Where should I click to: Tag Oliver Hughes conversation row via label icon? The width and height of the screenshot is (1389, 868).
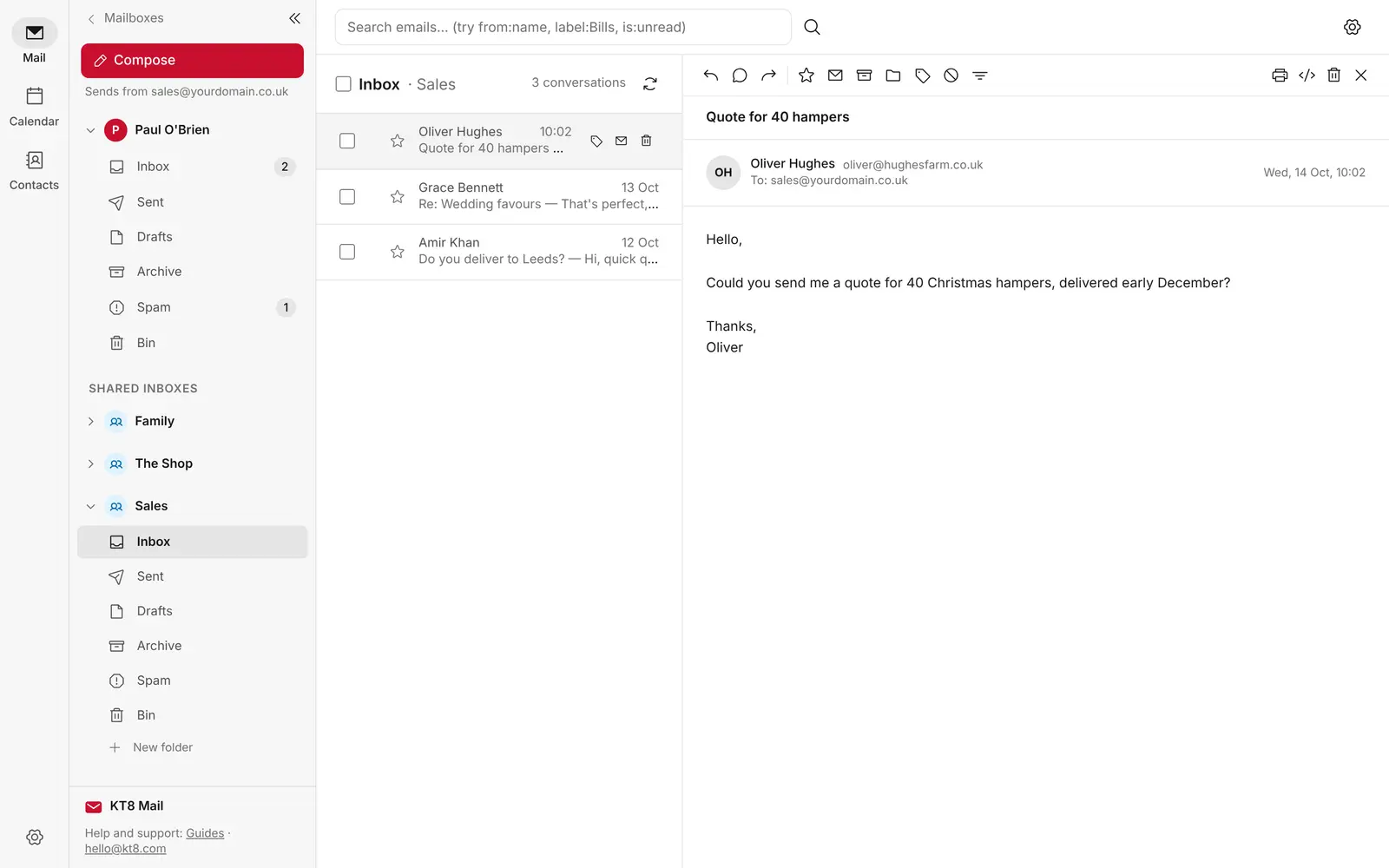pyautogui.click(x=596, y=141)
